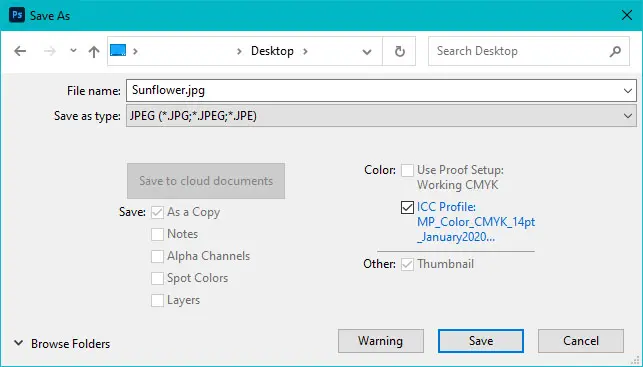Open the recent locations chevron

point(73,50)
